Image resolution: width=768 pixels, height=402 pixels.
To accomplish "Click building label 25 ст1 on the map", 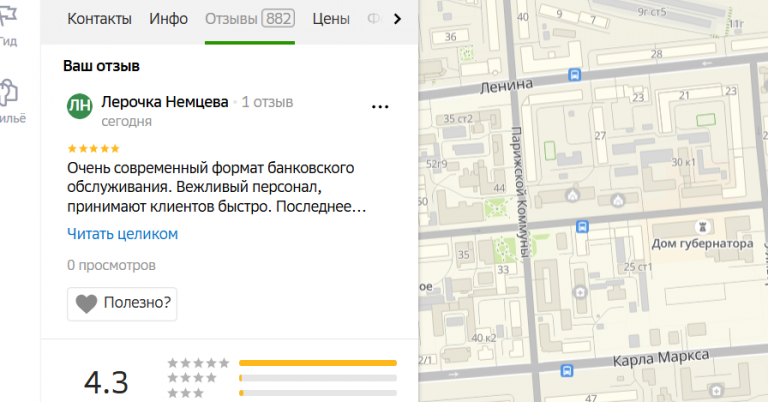I will pyautogui.click(x=638, y=267).
